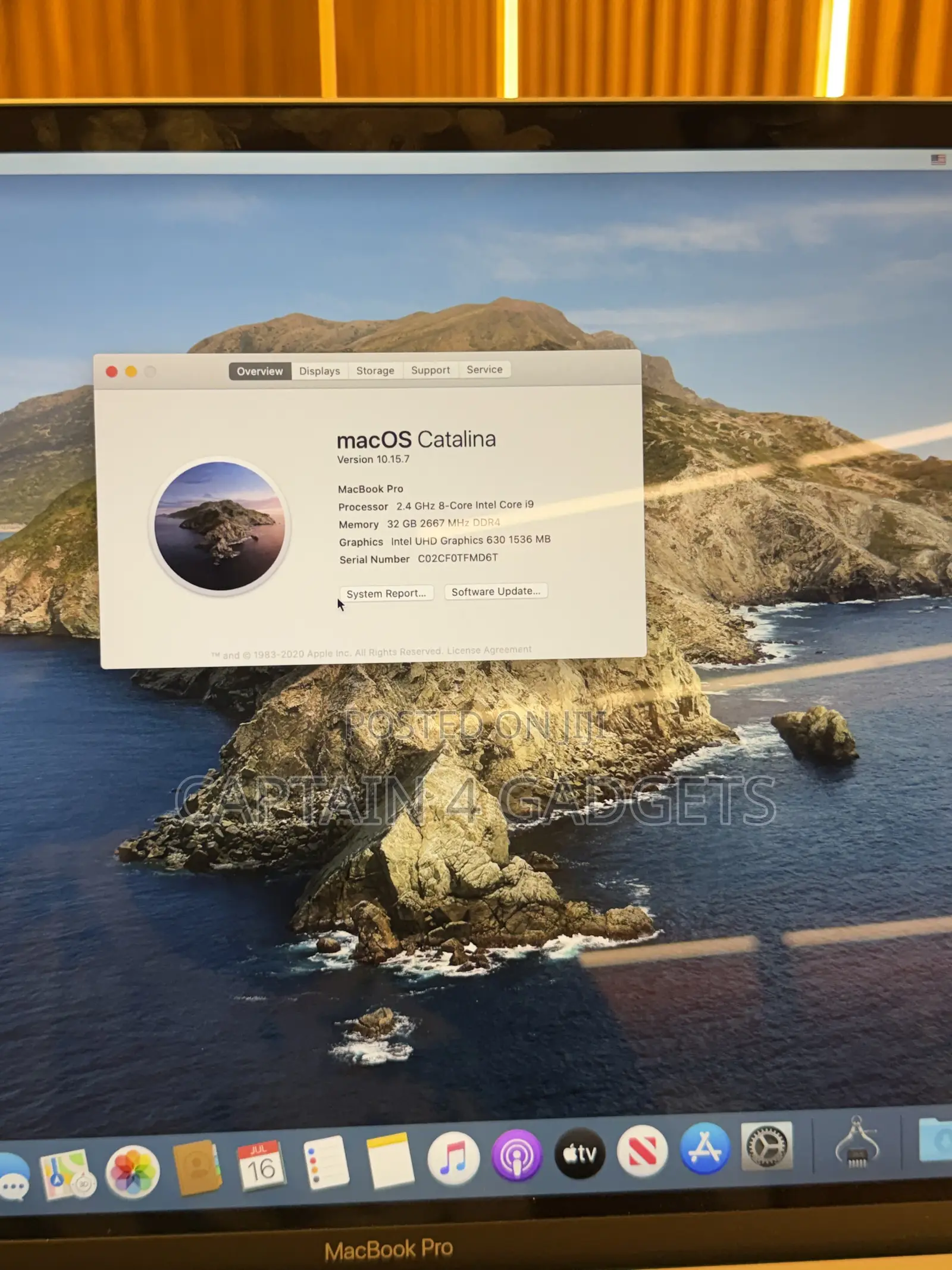Open the System Information chip icon in Dock
This screenshot has width=952, height=1270.
[857, 1142]
